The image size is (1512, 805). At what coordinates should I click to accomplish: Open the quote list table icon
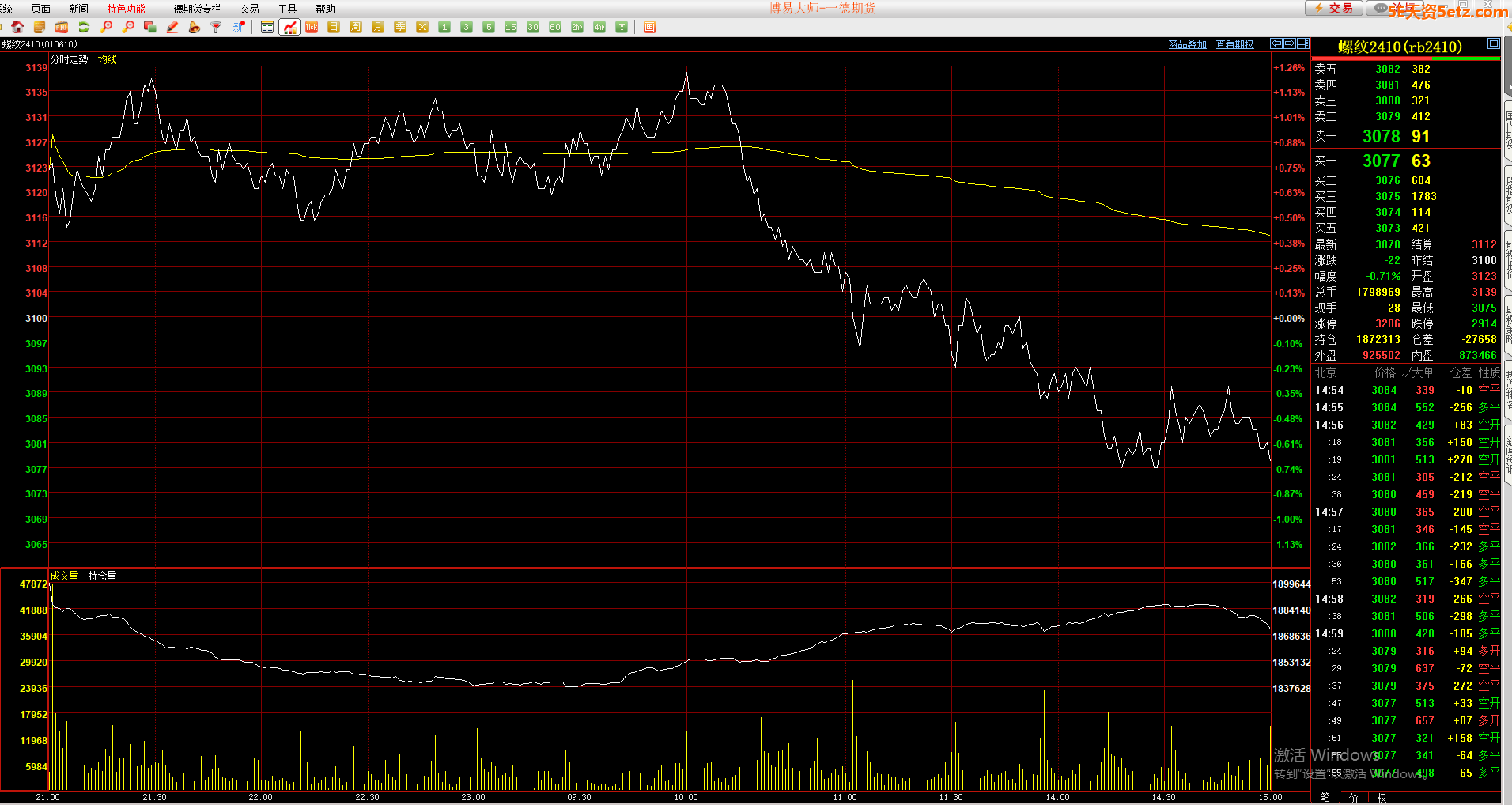[267, 27]
